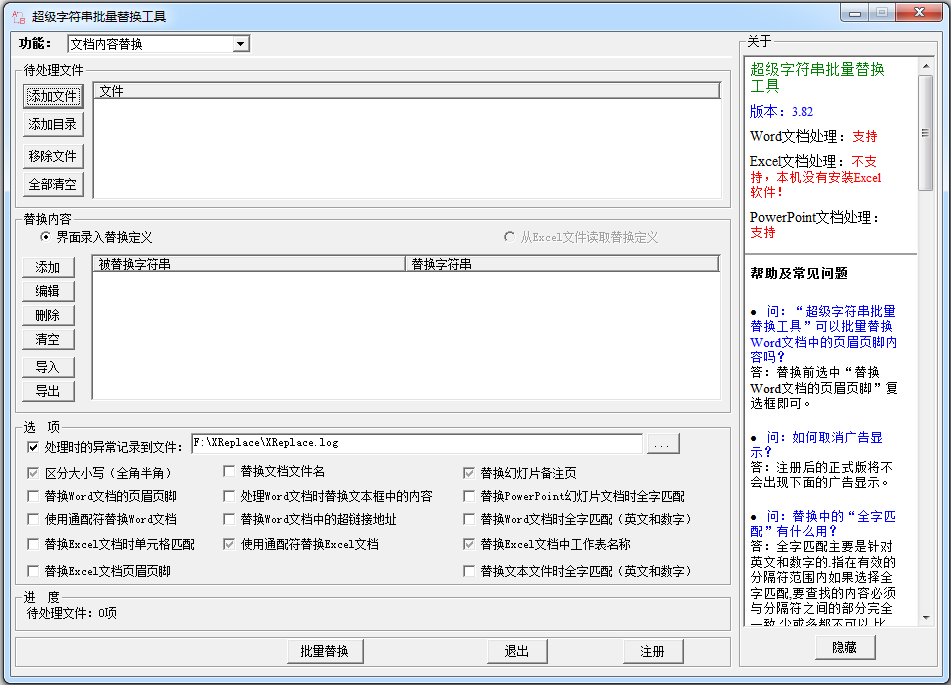Enable 替换Word文档的页眉页脚 checkbox
Image resolution: width=951 pixels, height=685 pixels.
(x=33, y=496)
